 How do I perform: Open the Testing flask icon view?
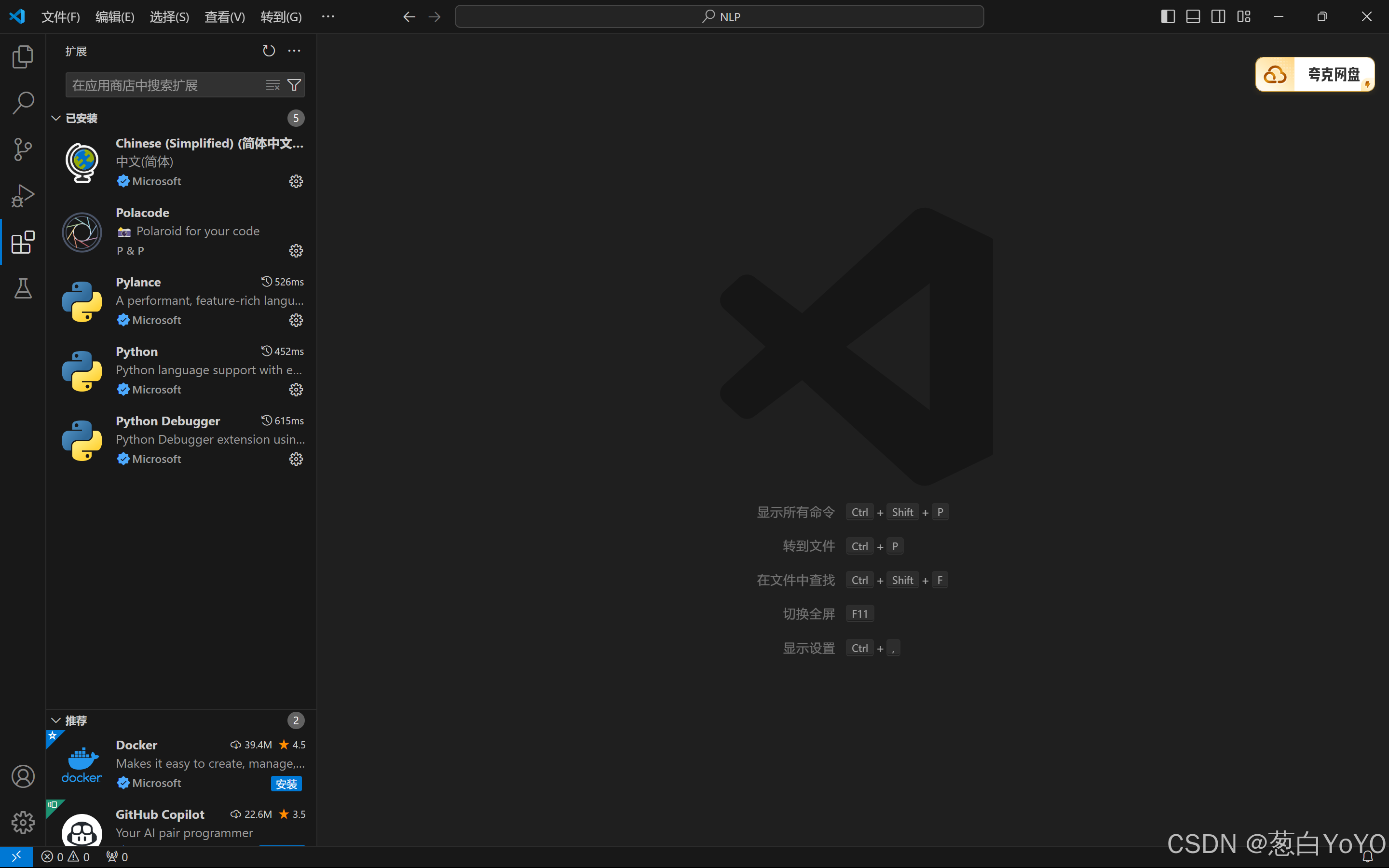(x=23, y=288)
